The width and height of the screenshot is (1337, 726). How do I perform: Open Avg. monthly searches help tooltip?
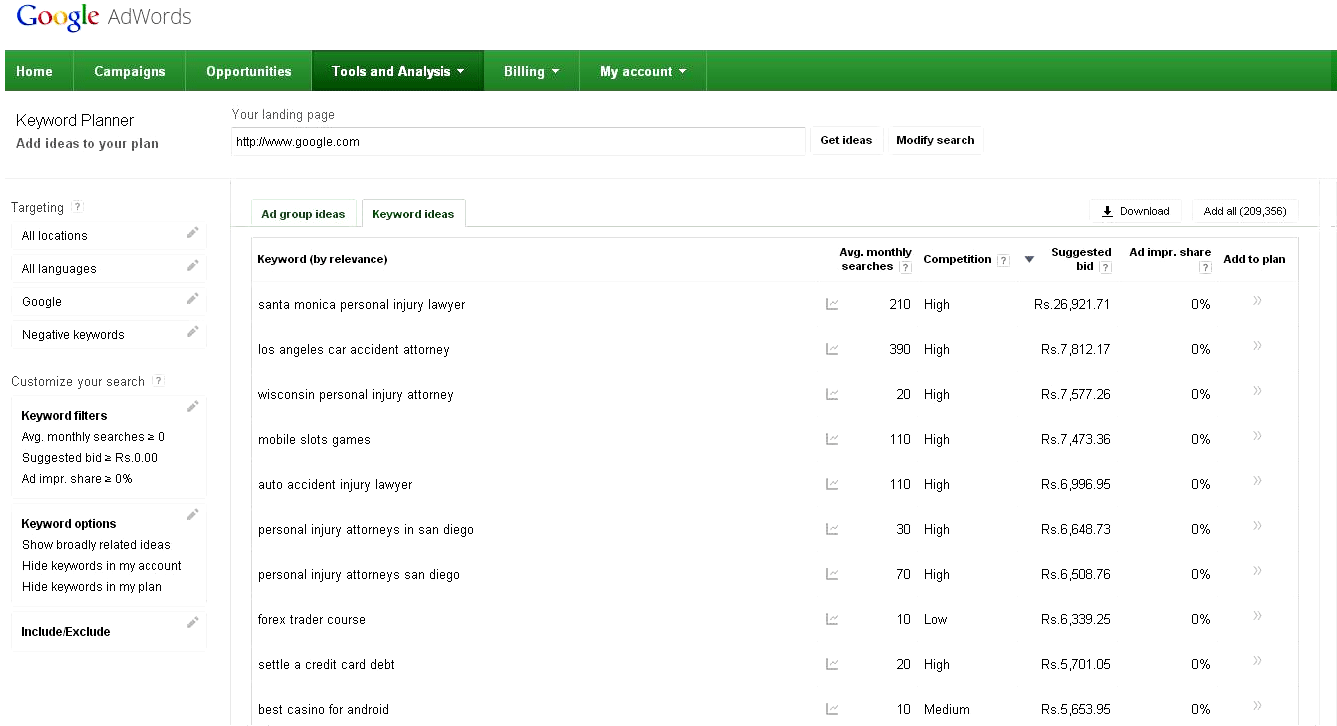click(x=905, y=267)
